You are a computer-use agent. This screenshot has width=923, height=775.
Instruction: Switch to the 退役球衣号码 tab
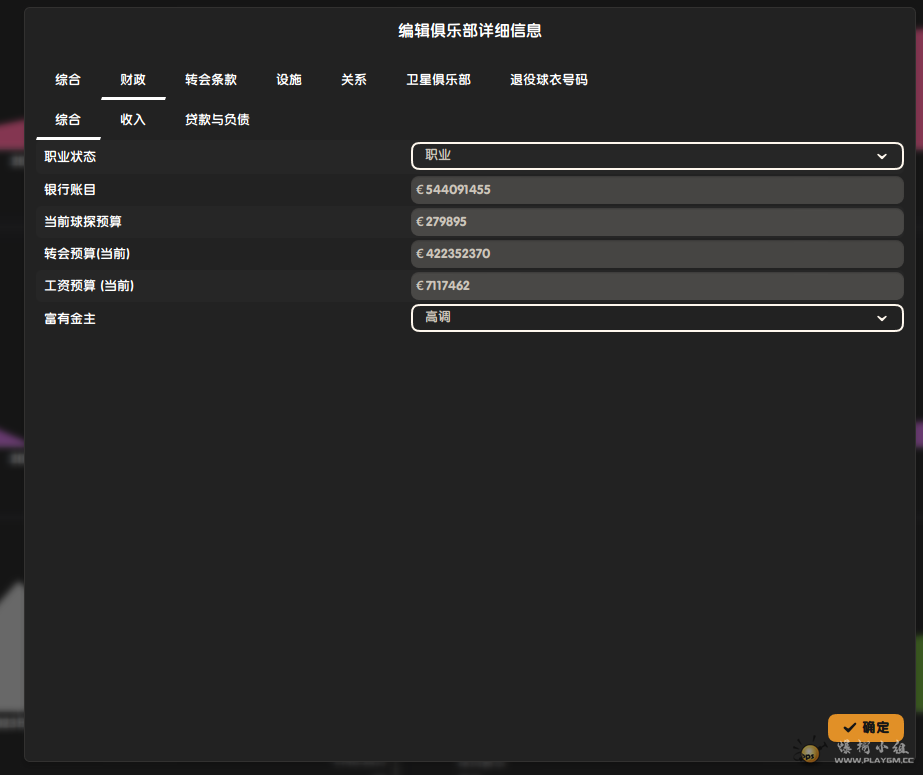coord(549,80)
